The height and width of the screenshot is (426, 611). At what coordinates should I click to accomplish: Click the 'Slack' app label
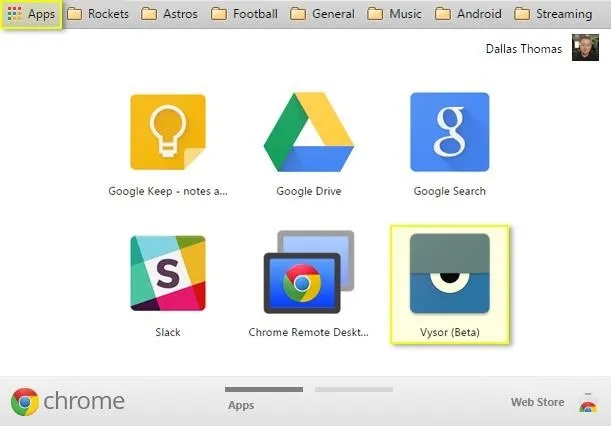click(168, 332)
